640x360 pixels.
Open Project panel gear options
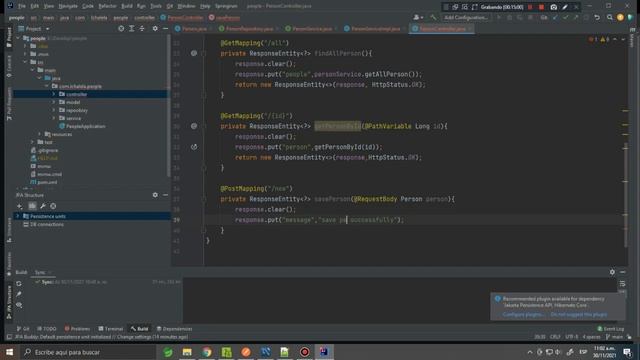155,29
